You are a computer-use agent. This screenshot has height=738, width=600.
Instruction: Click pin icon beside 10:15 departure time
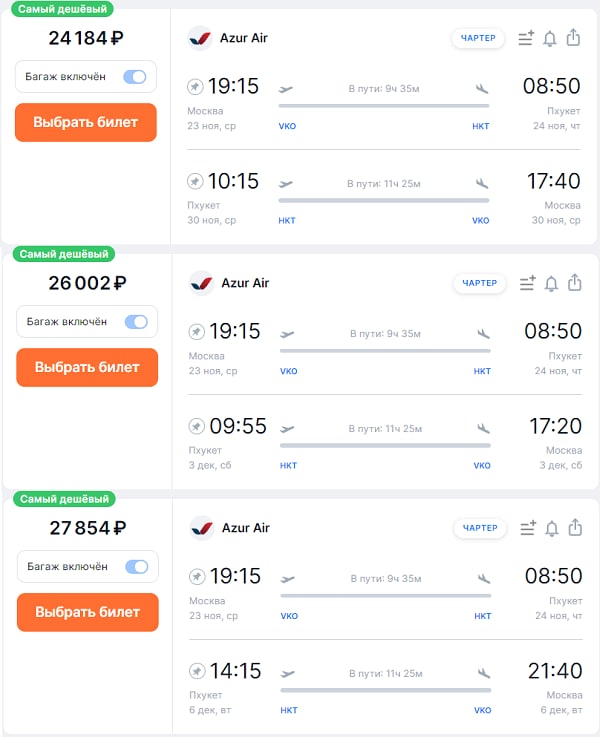196,181
